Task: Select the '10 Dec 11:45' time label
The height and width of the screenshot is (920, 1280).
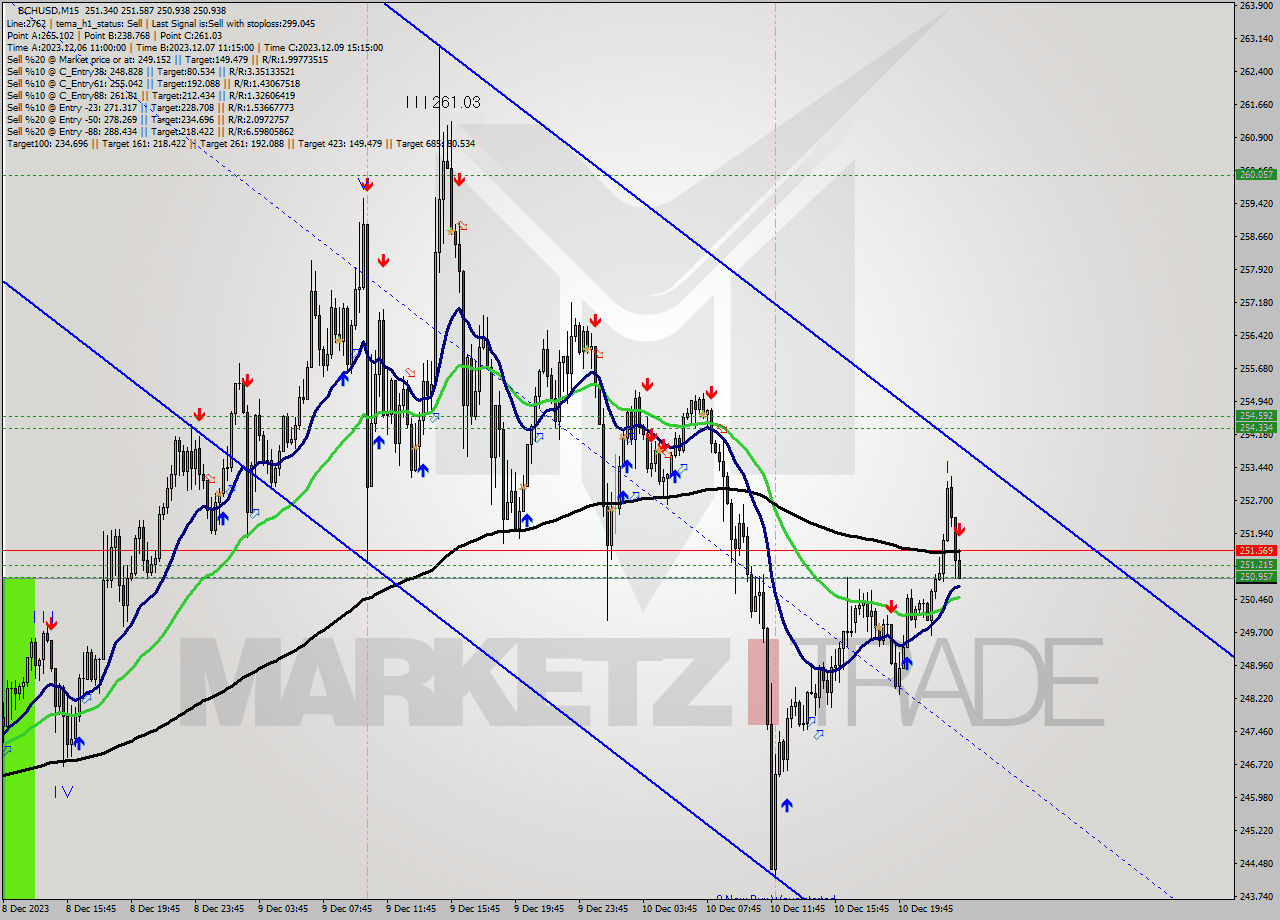Action: 797,909
